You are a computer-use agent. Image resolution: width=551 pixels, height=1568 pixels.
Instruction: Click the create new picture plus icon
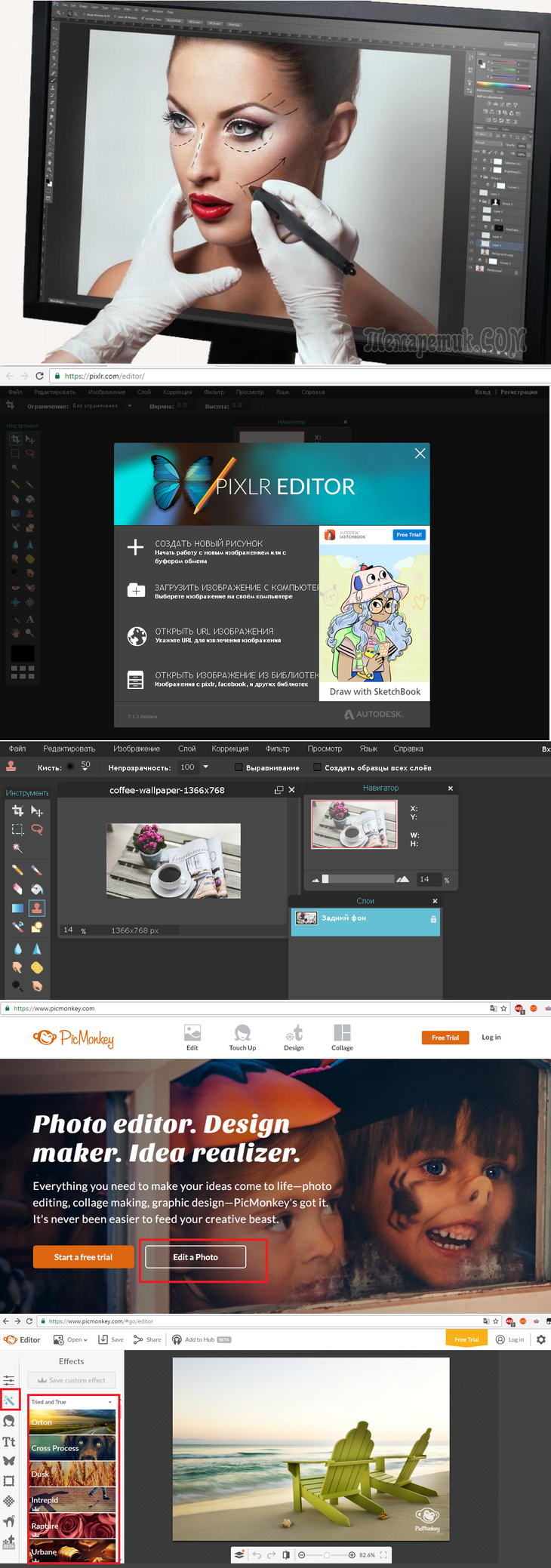135,547
